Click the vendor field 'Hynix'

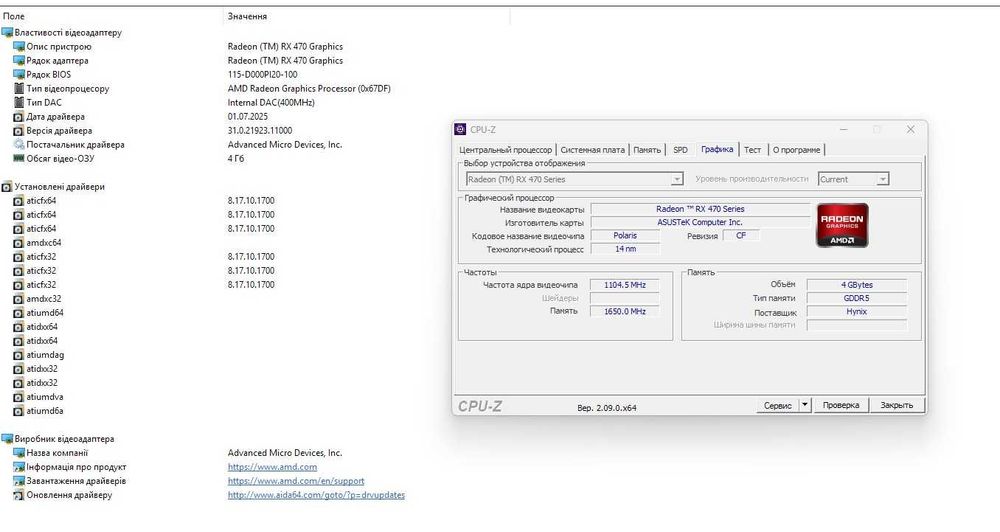click(x=857, y=312)
